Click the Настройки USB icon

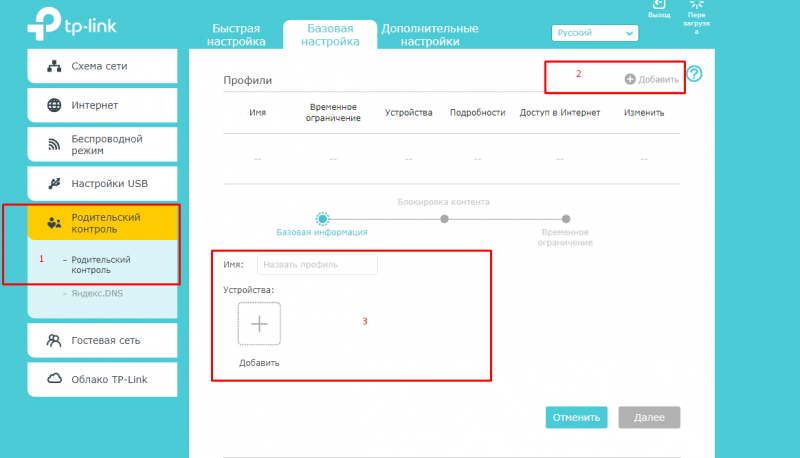pyautogui.click(x=55, y=184)
